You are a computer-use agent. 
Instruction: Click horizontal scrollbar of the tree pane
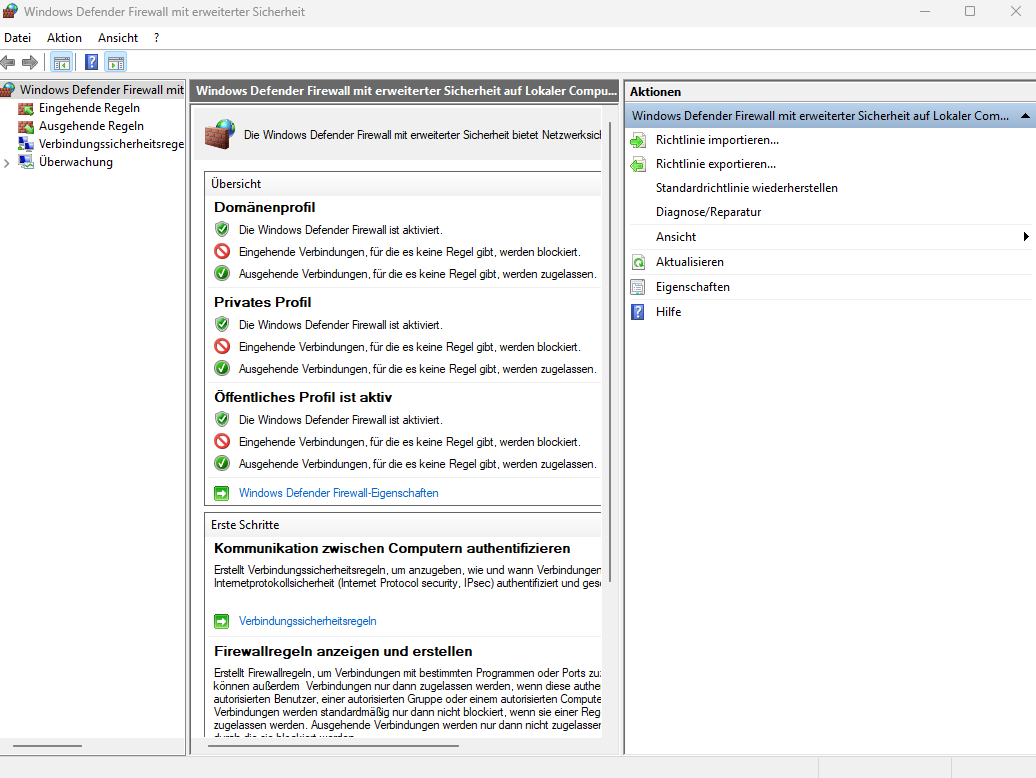click(47, 746)
